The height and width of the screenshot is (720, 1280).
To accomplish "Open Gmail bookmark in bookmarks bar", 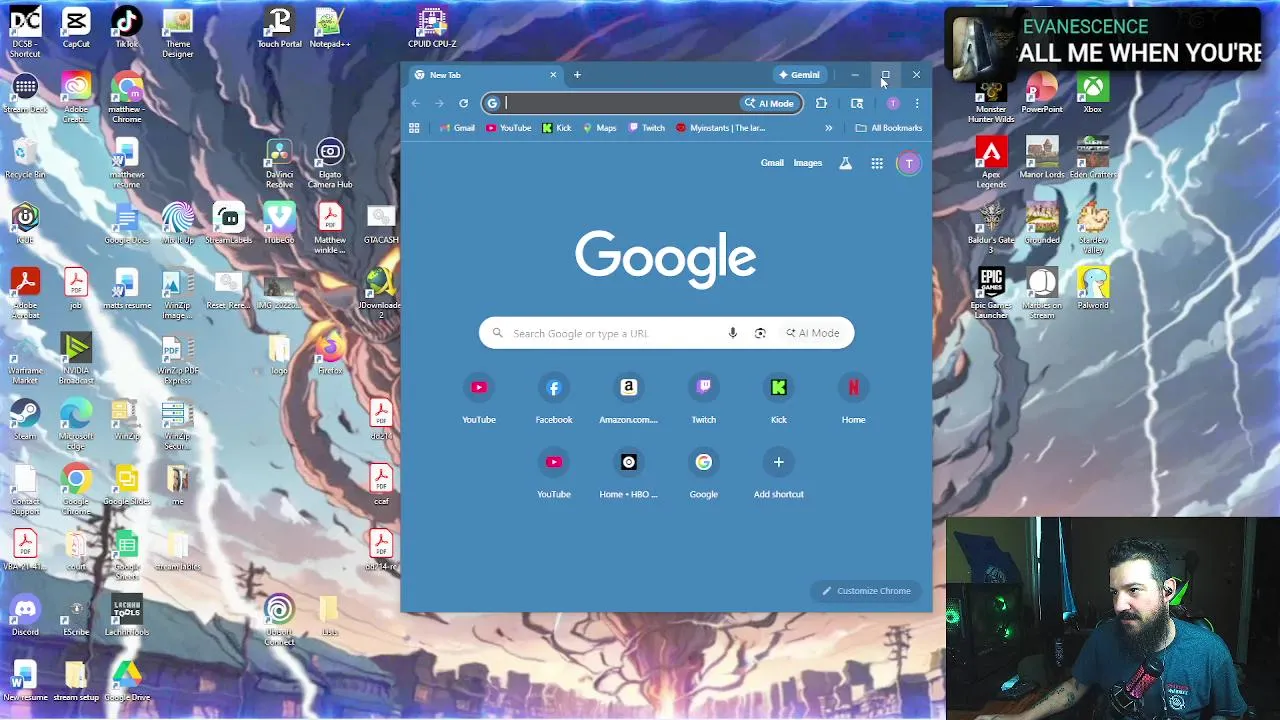I will 457,128.
